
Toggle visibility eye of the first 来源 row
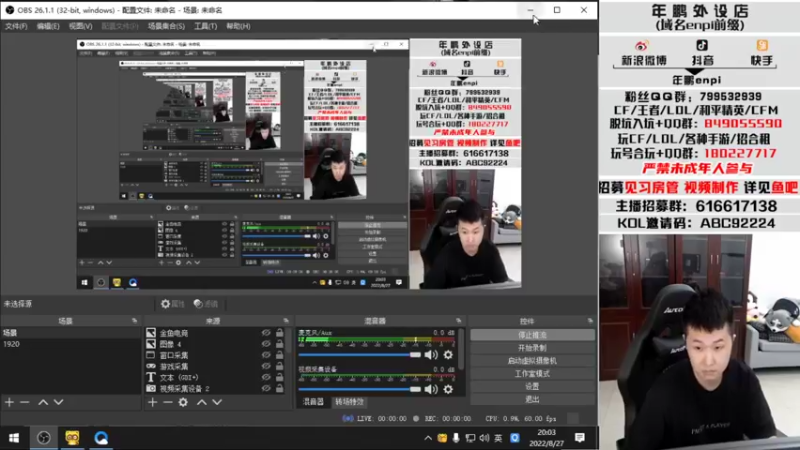point(266,333)
